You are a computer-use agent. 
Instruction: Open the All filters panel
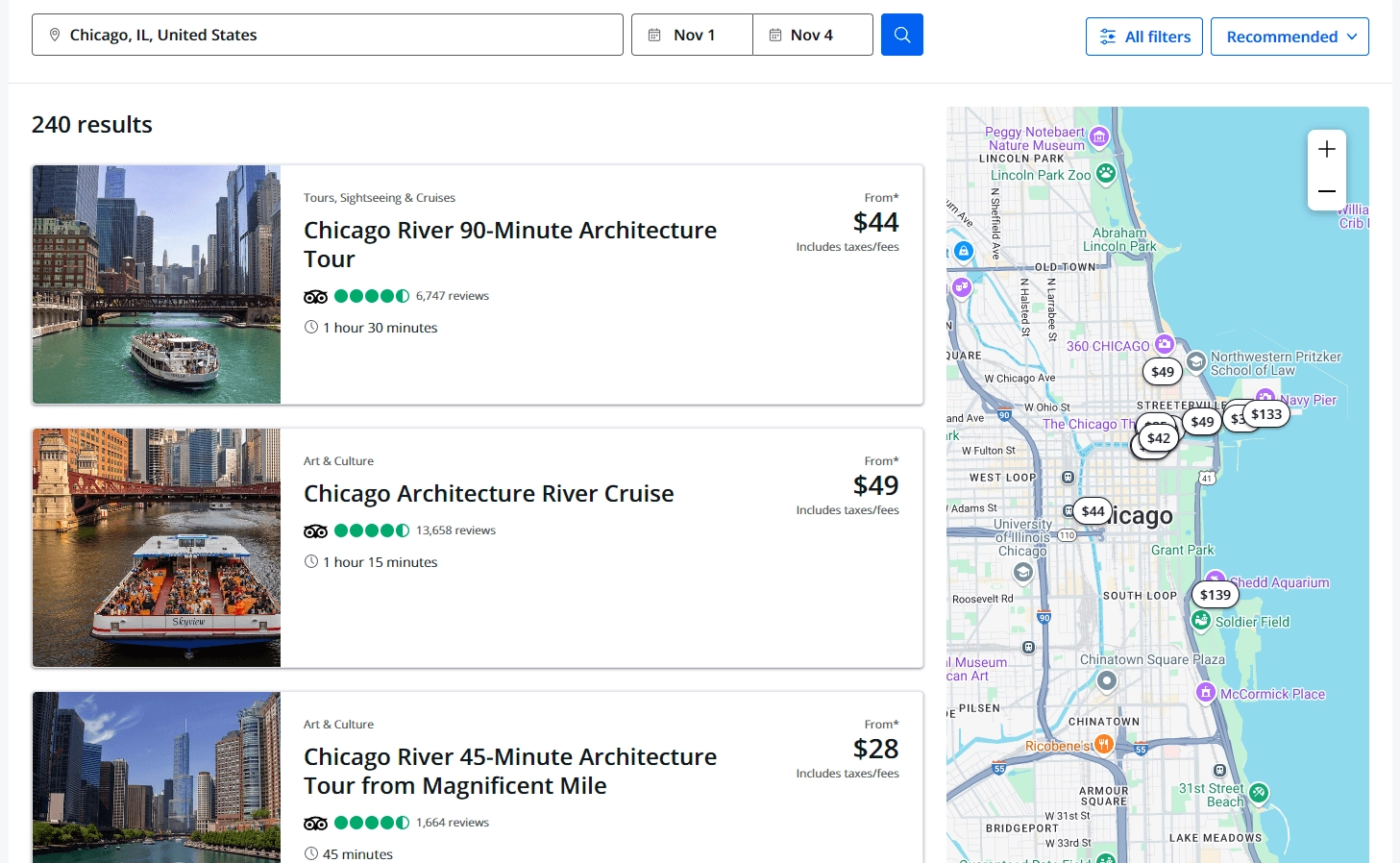point(1143,37)
